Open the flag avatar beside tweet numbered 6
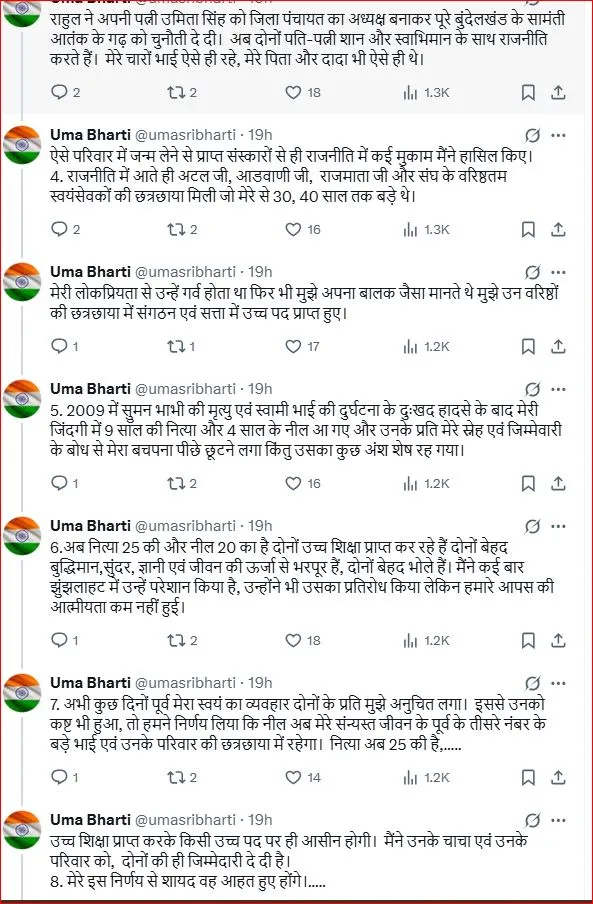This screenshot has width=593, height=904. (x=21, y=536)
